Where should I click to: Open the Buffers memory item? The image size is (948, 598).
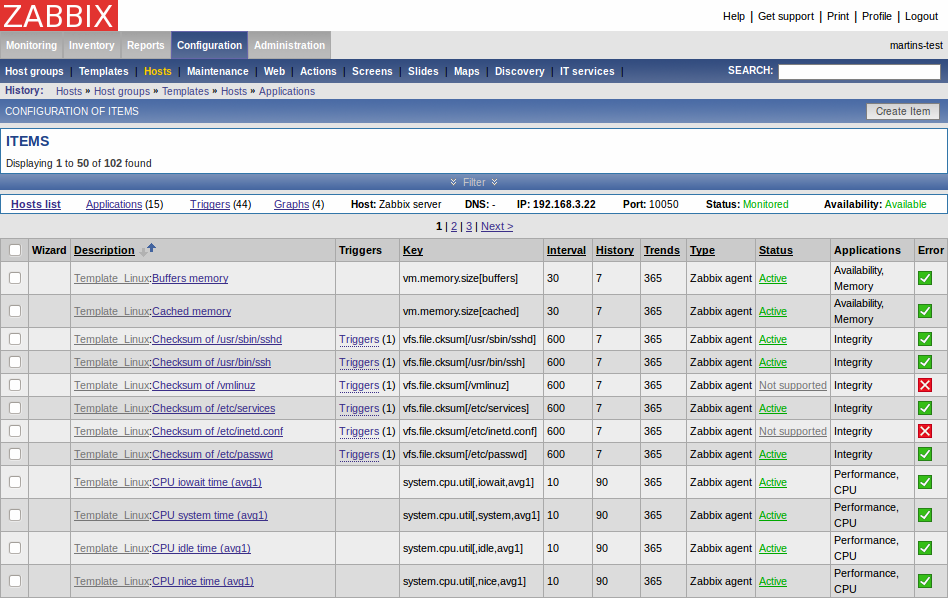tap(190, 278)
